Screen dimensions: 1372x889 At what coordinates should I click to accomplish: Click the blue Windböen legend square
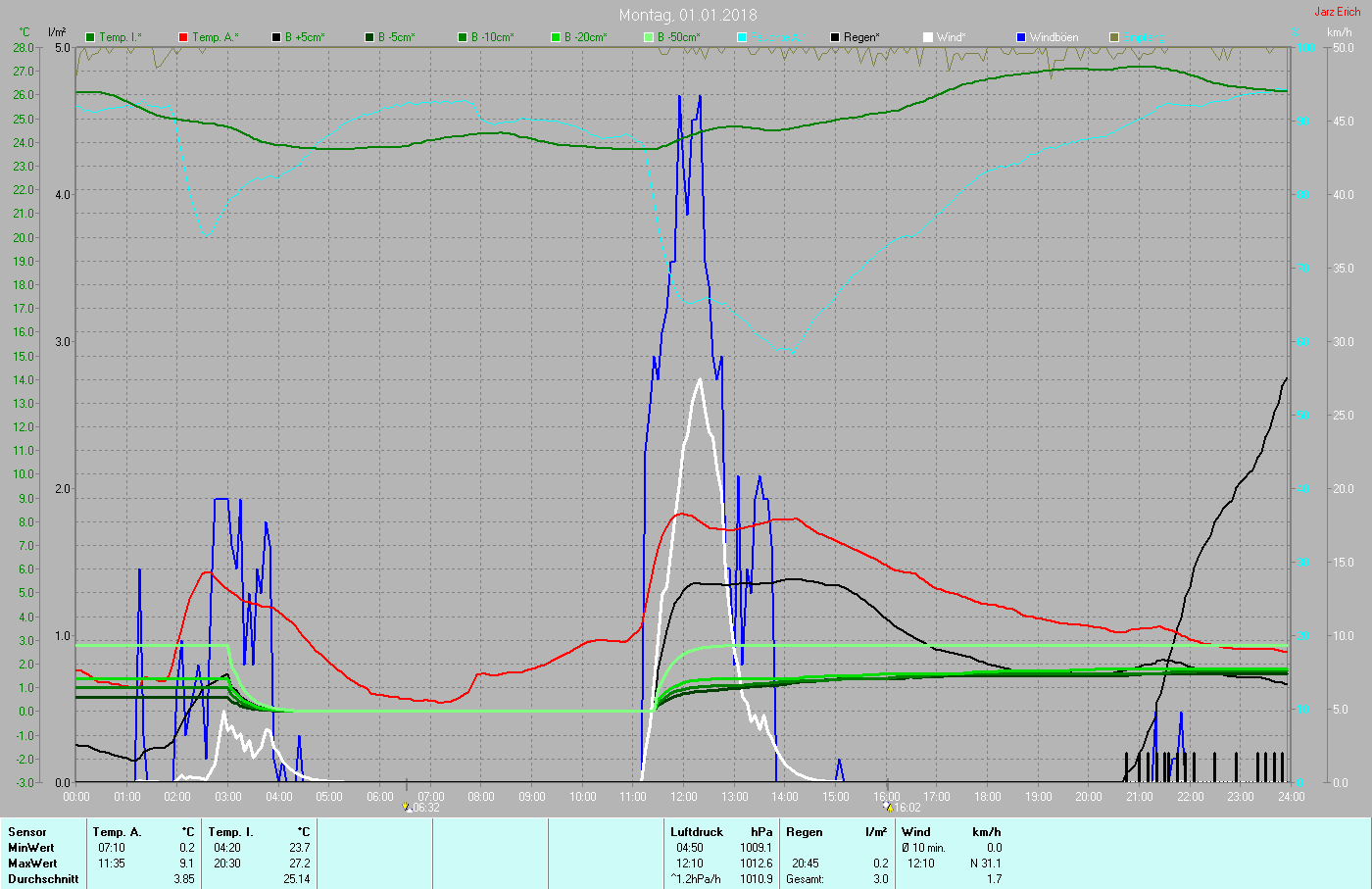[x=1021, y=37]
